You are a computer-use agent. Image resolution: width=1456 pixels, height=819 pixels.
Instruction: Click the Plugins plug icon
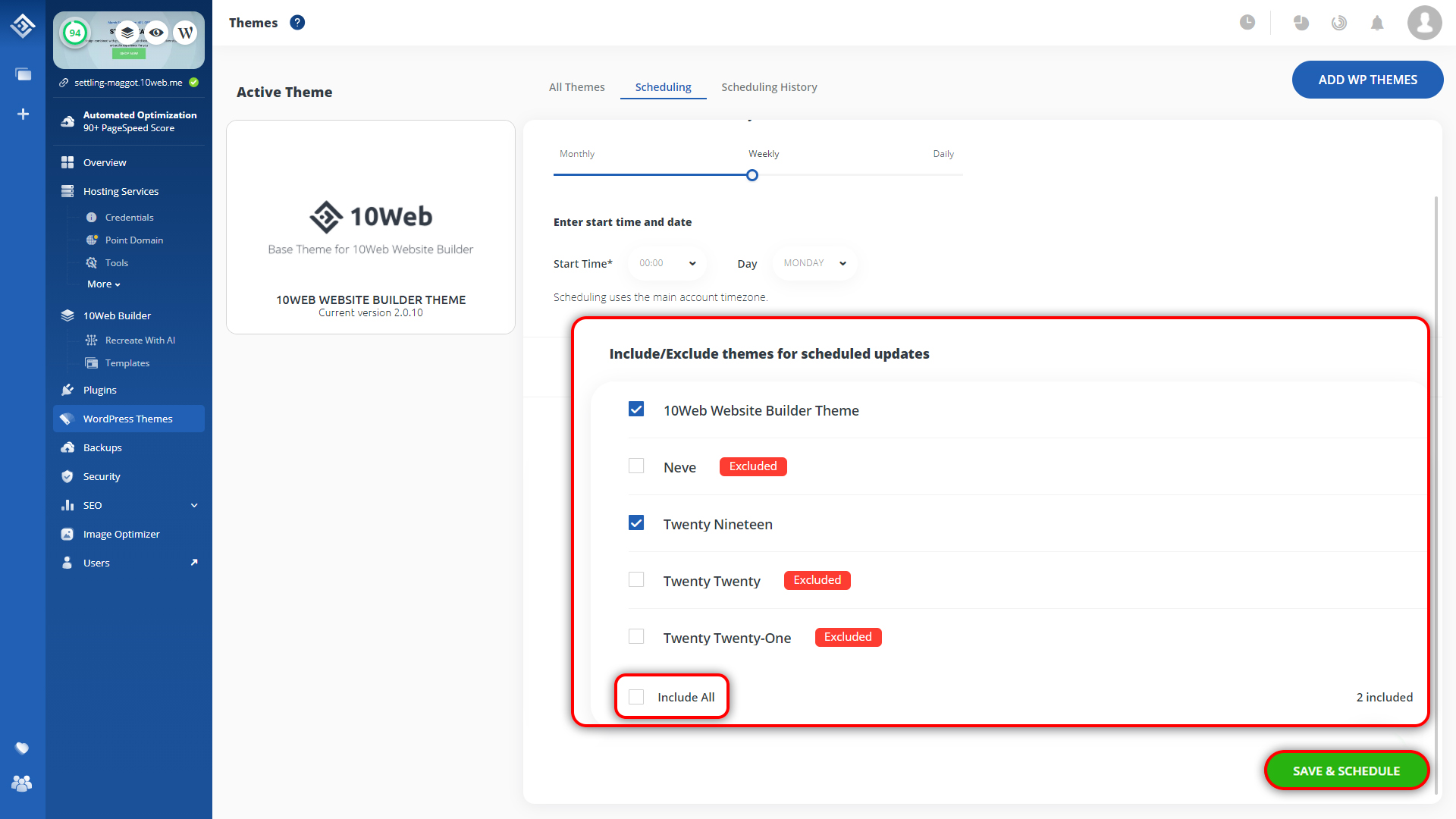coord(67,390)
